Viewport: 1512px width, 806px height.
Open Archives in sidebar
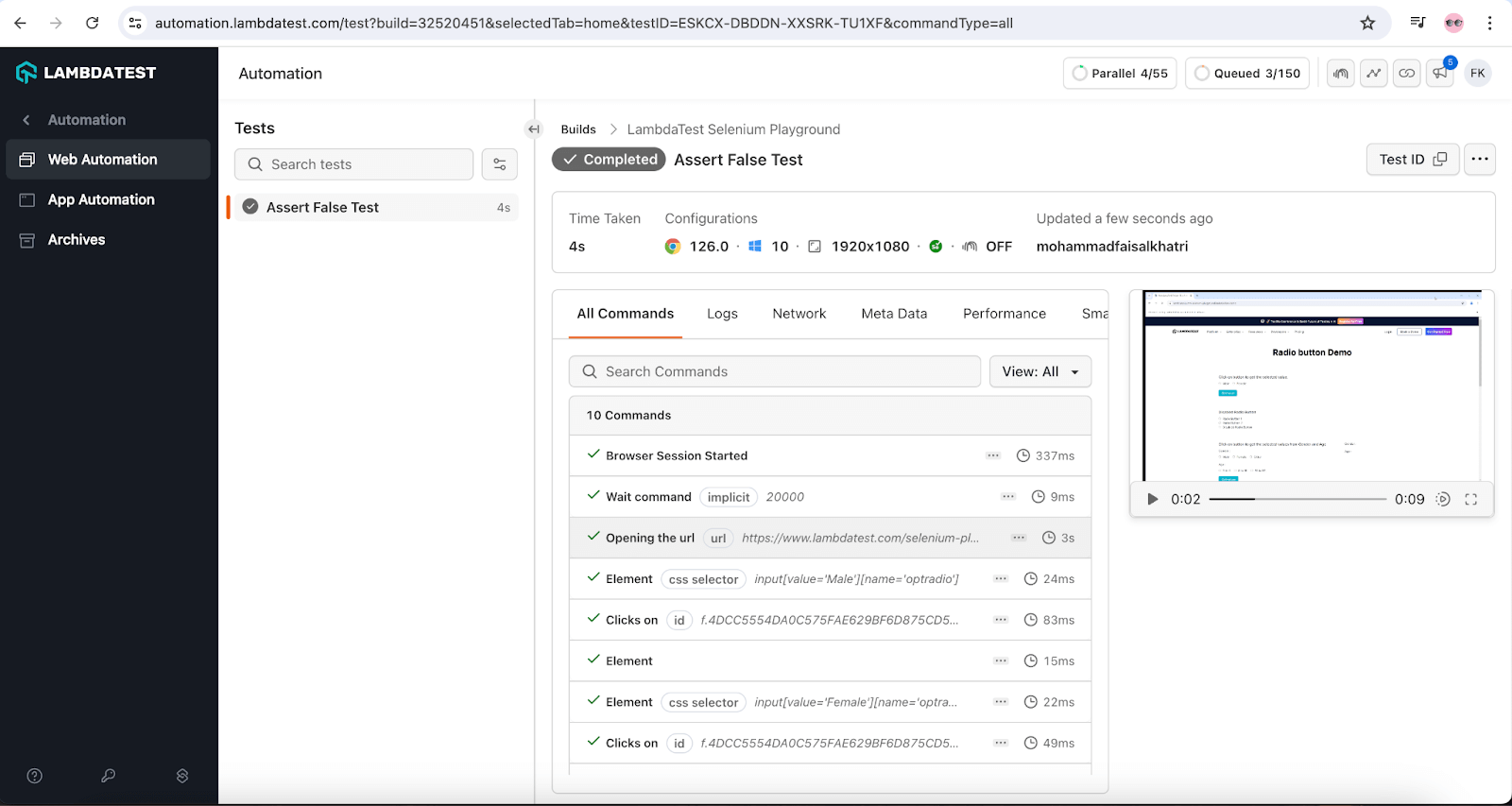click(x=77, y=240)
